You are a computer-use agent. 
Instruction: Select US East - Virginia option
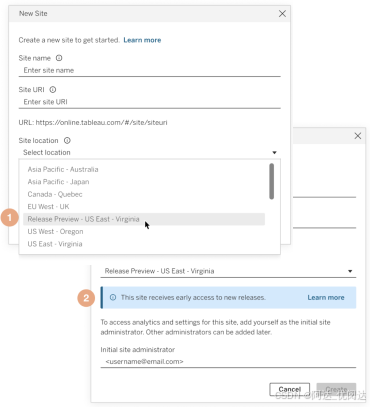pyautogui.click(x=144, y=244)
